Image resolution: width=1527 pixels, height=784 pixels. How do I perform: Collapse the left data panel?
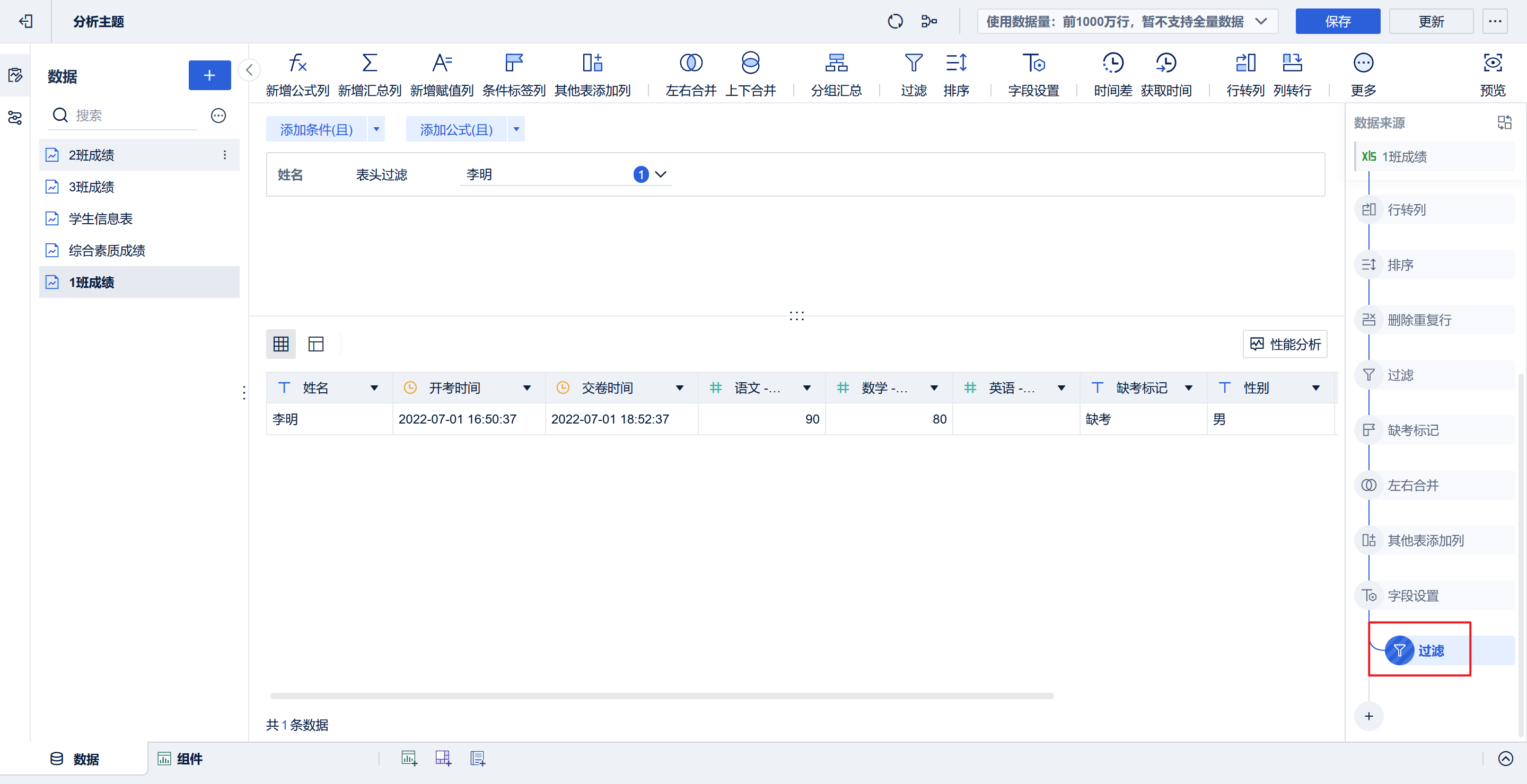[x=250, y=70]
